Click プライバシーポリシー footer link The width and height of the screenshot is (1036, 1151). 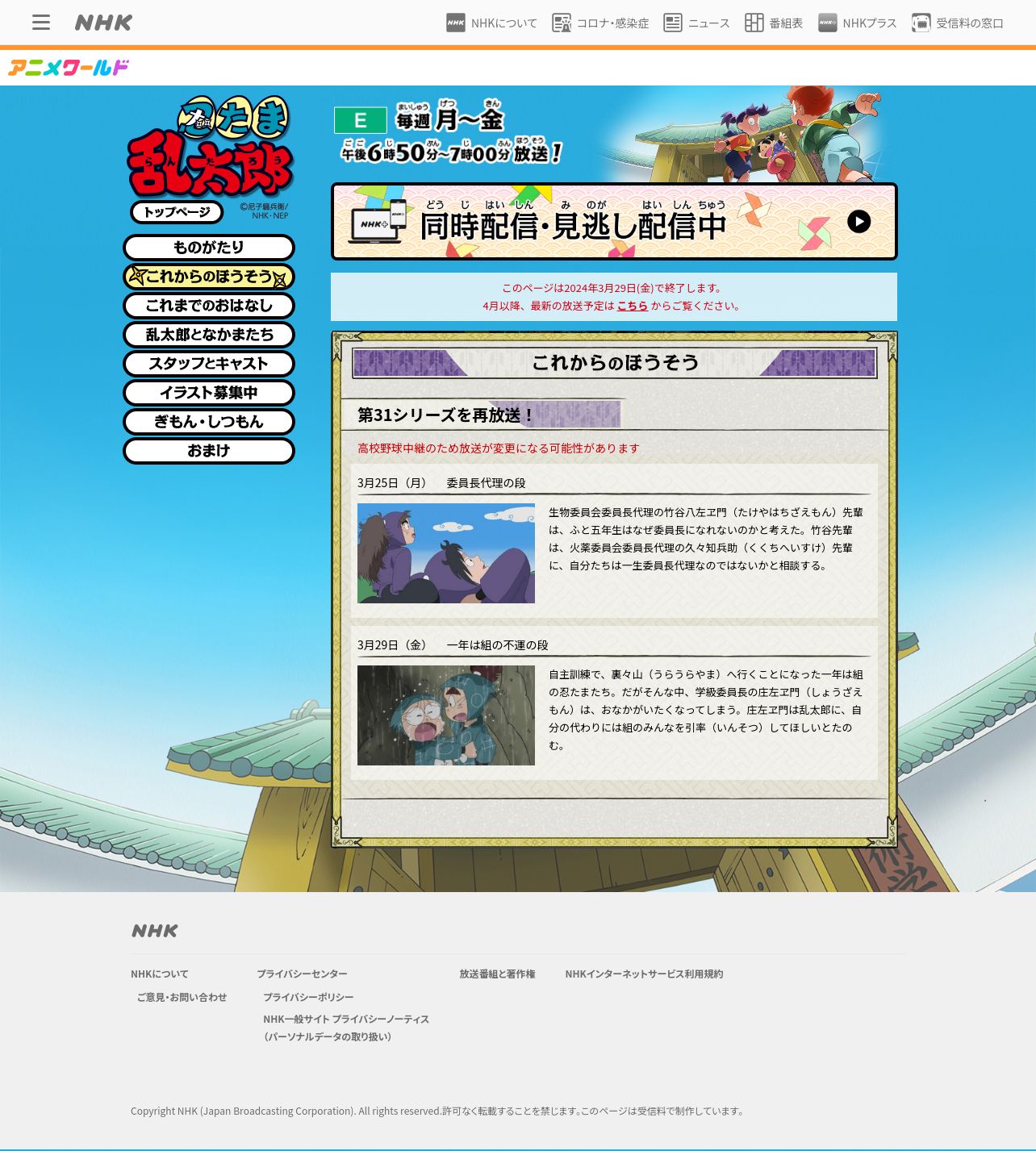308,998
